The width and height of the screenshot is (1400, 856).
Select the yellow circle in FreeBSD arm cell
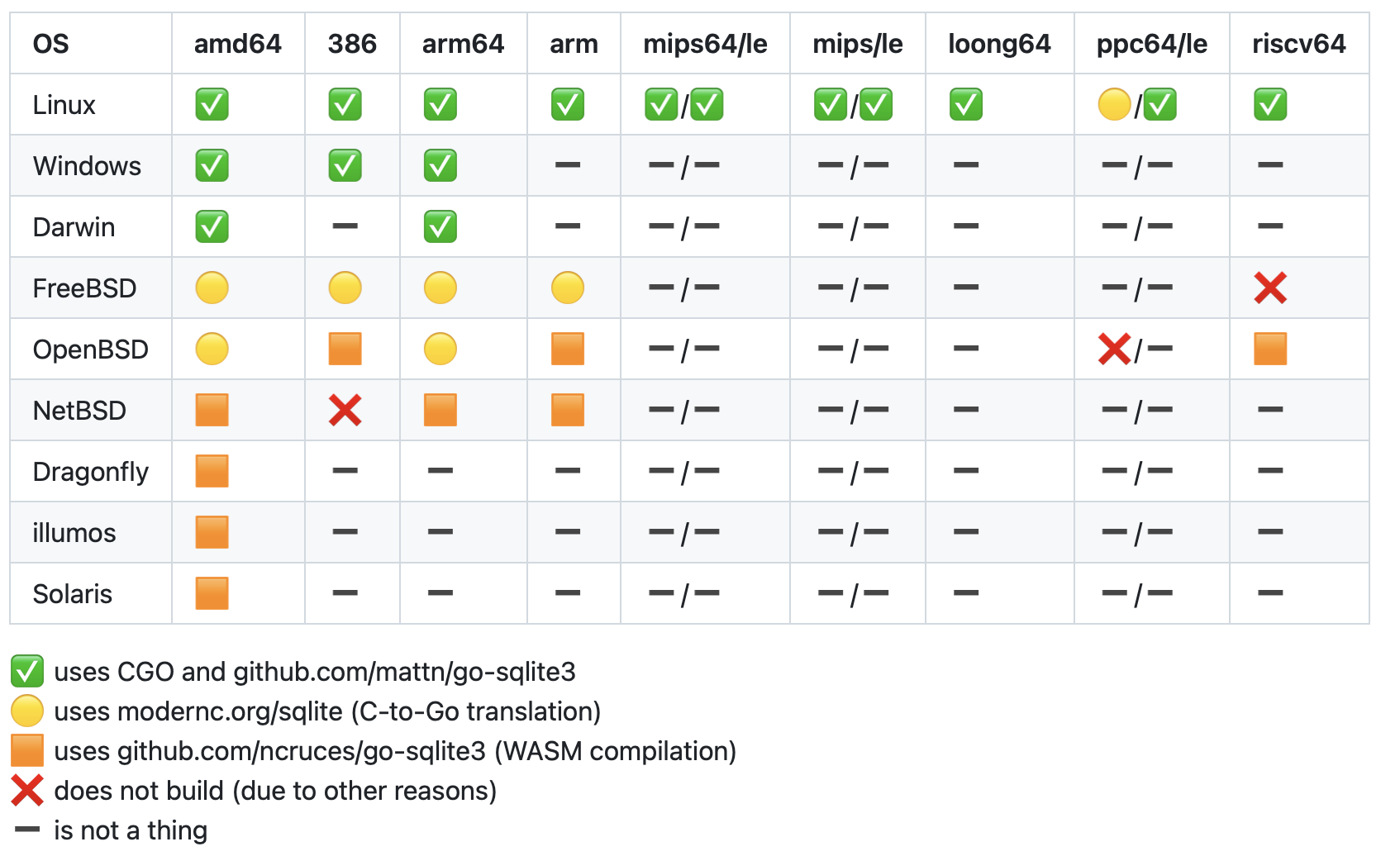(x=567, y=288)
